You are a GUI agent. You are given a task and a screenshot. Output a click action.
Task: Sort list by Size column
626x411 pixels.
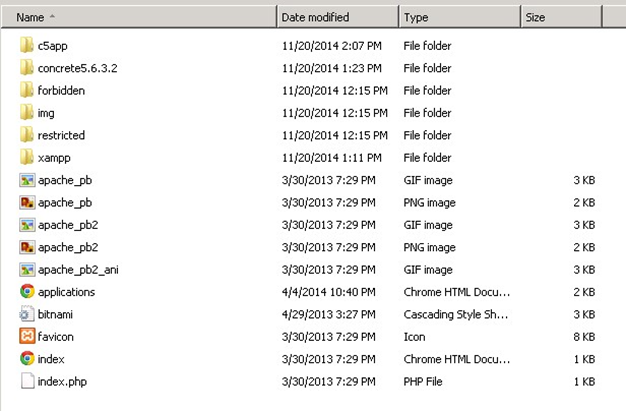coord(535,17)
